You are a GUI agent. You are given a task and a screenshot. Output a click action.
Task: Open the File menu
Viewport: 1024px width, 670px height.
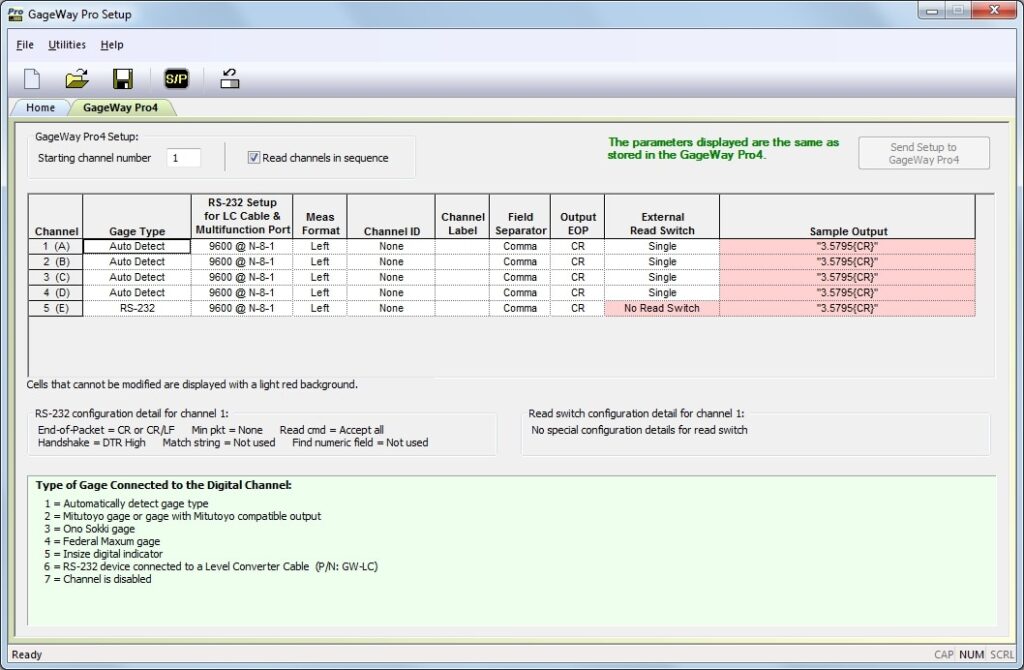[25, 44]
